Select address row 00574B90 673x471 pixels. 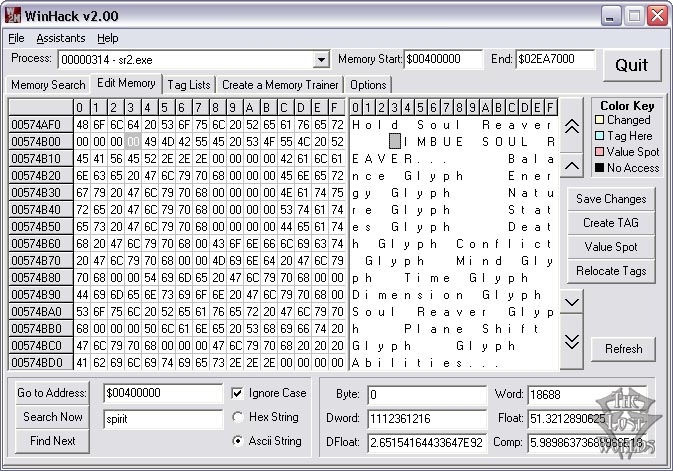pos(41,295)
